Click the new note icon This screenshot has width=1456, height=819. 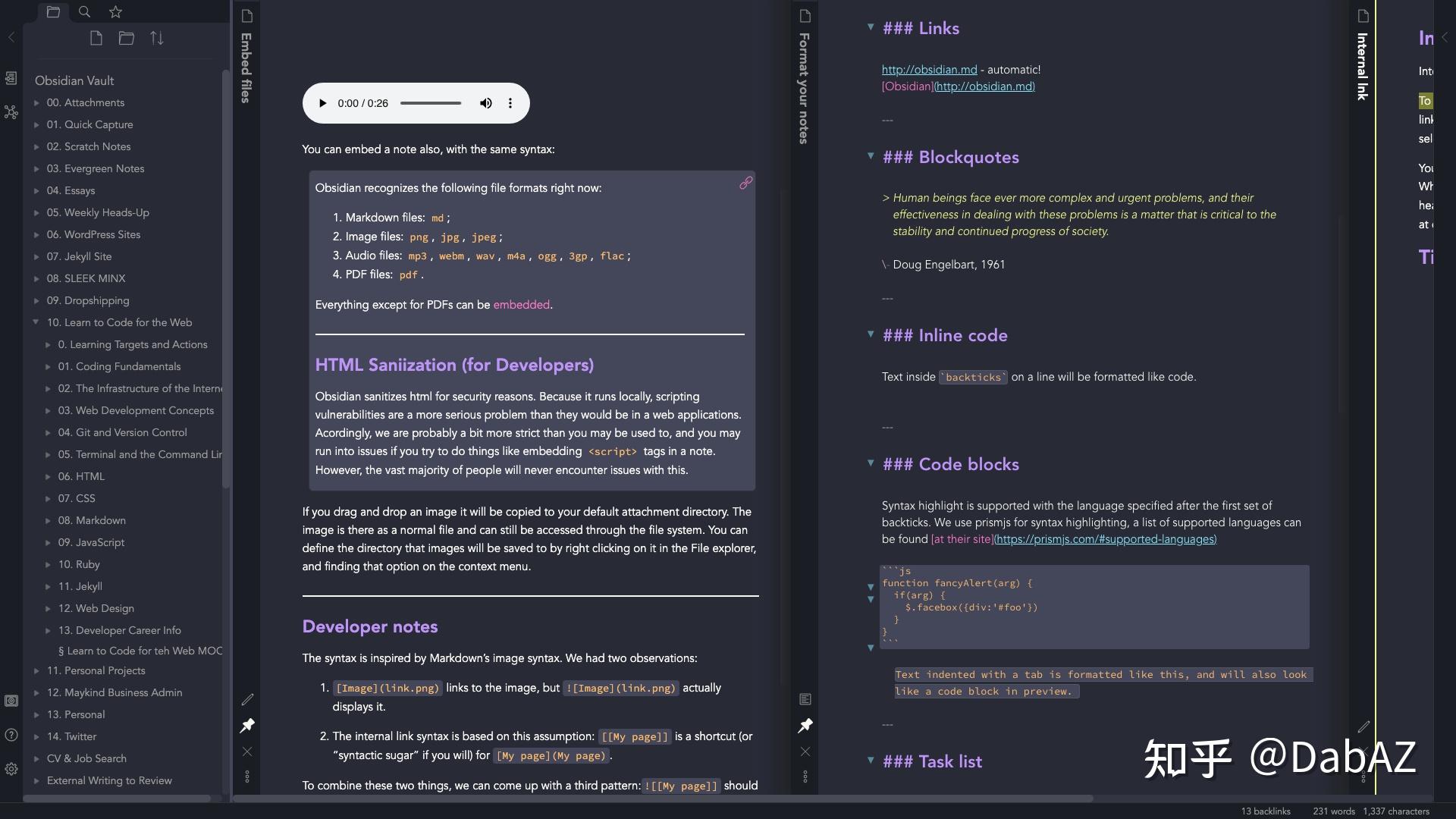[x=96, y=38]
